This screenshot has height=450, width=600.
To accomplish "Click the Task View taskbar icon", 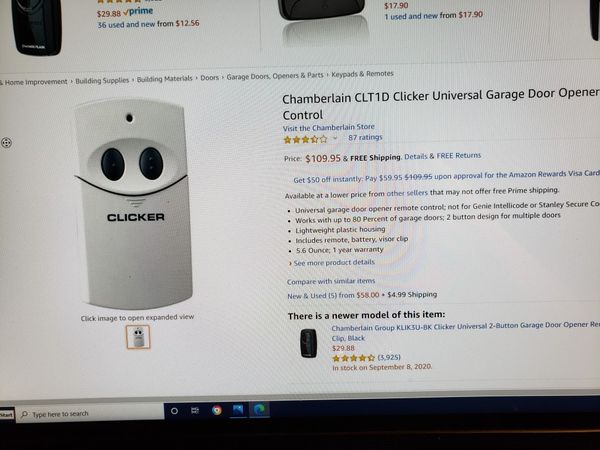I will tap(195, 411).
